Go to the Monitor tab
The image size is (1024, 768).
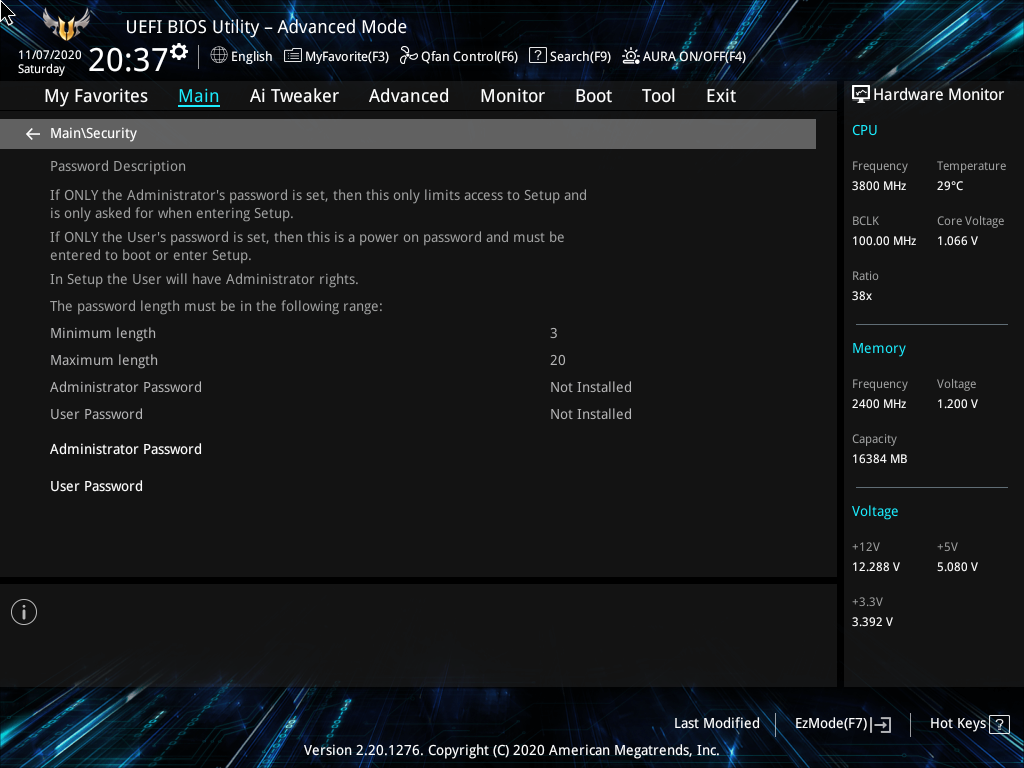pyautogui.click(x=513, y=96)
